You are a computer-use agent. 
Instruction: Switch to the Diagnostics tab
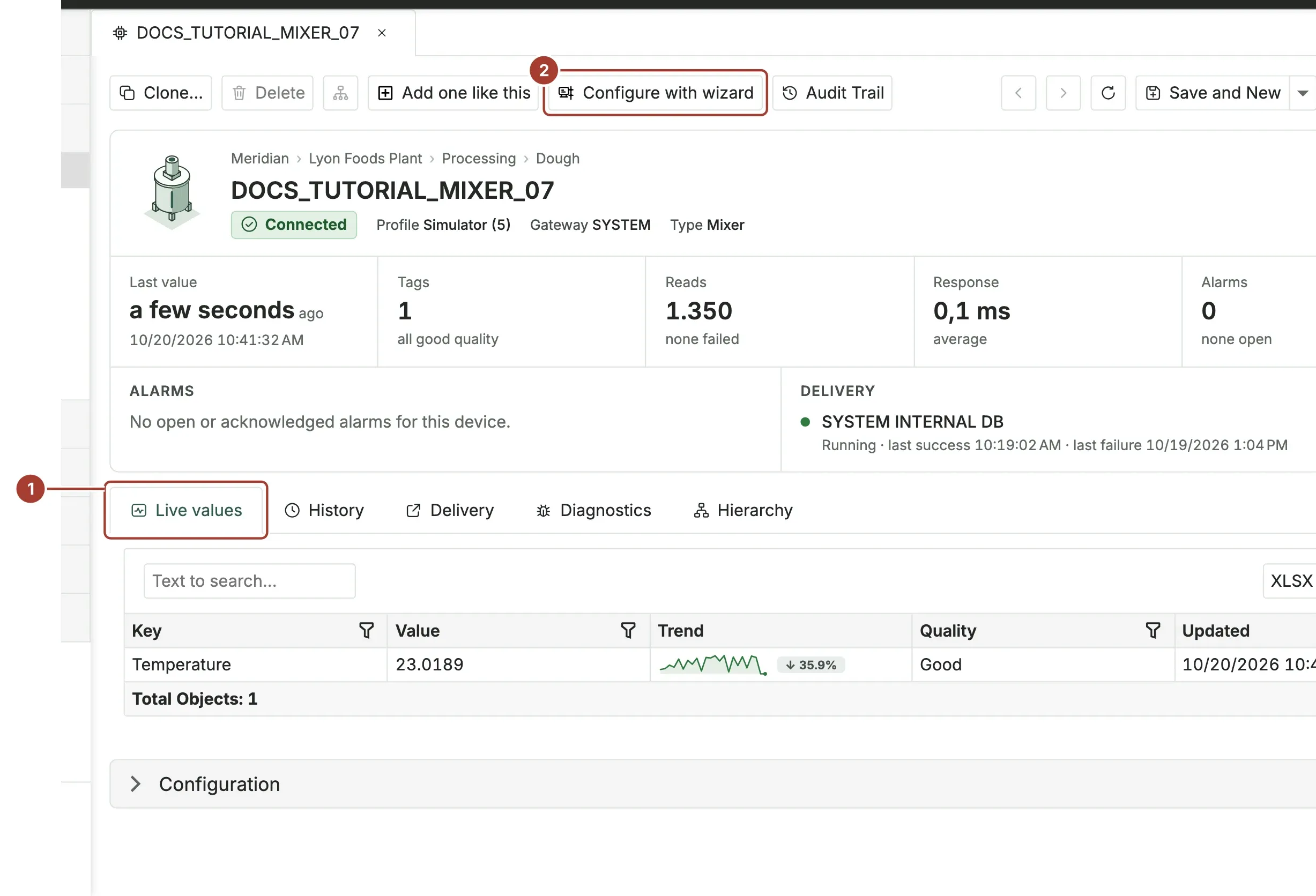pyautogui.click(x=593, y=510)
